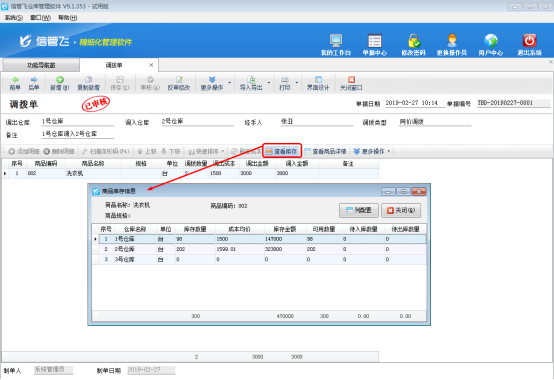
Task: Click the 查看库存 button
Action: [282, 152]
